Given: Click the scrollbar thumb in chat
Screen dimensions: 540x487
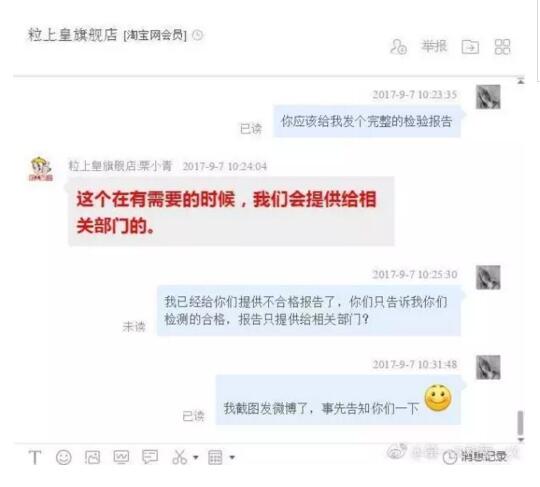Looking at the screenshot, I should pos(520,423).
